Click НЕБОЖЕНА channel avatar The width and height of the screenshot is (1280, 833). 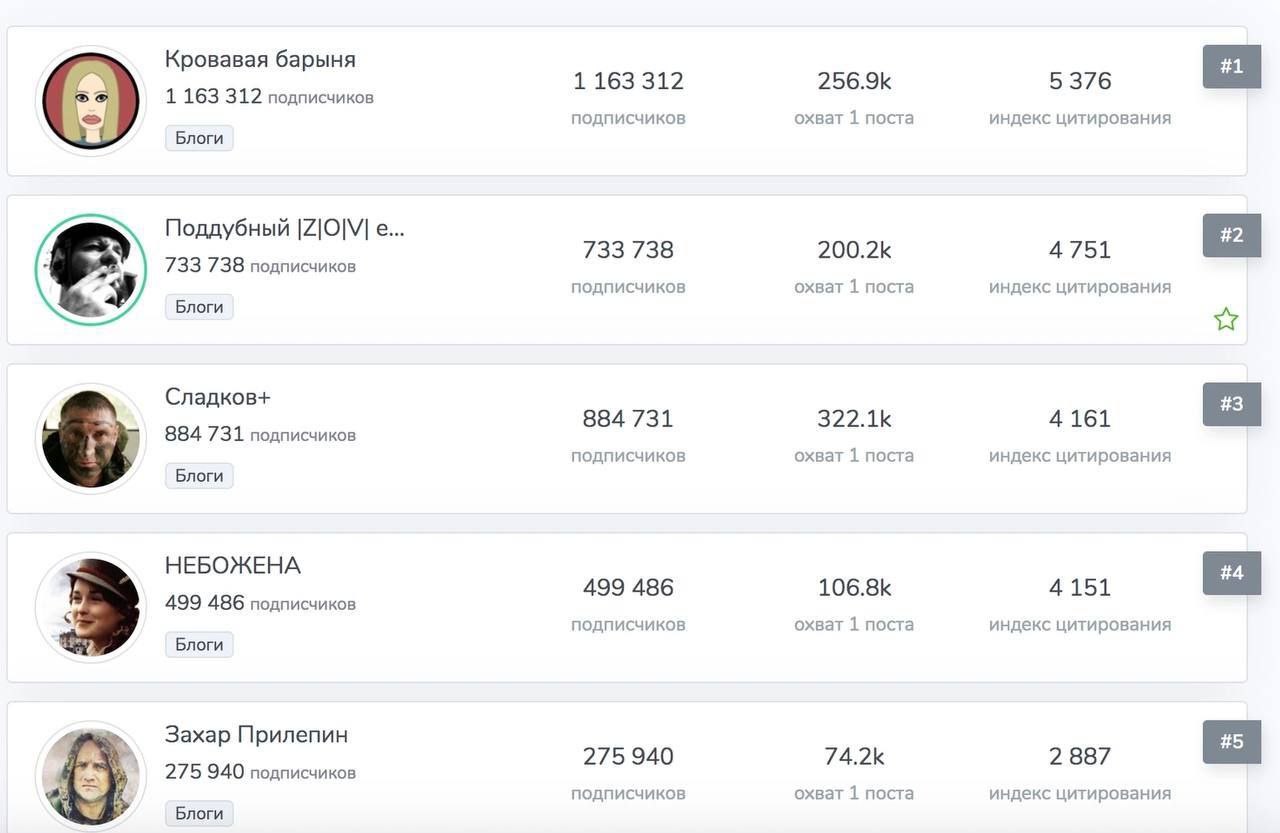point(91,608)
